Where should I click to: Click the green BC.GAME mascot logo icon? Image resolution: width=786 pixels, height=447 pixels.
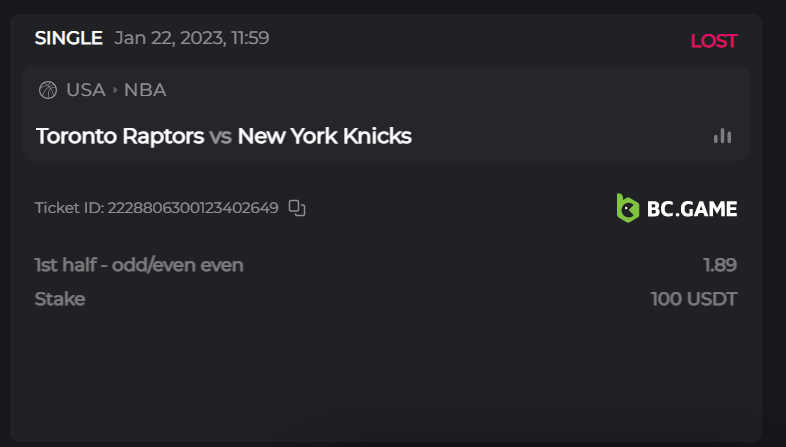pos(627,208)
